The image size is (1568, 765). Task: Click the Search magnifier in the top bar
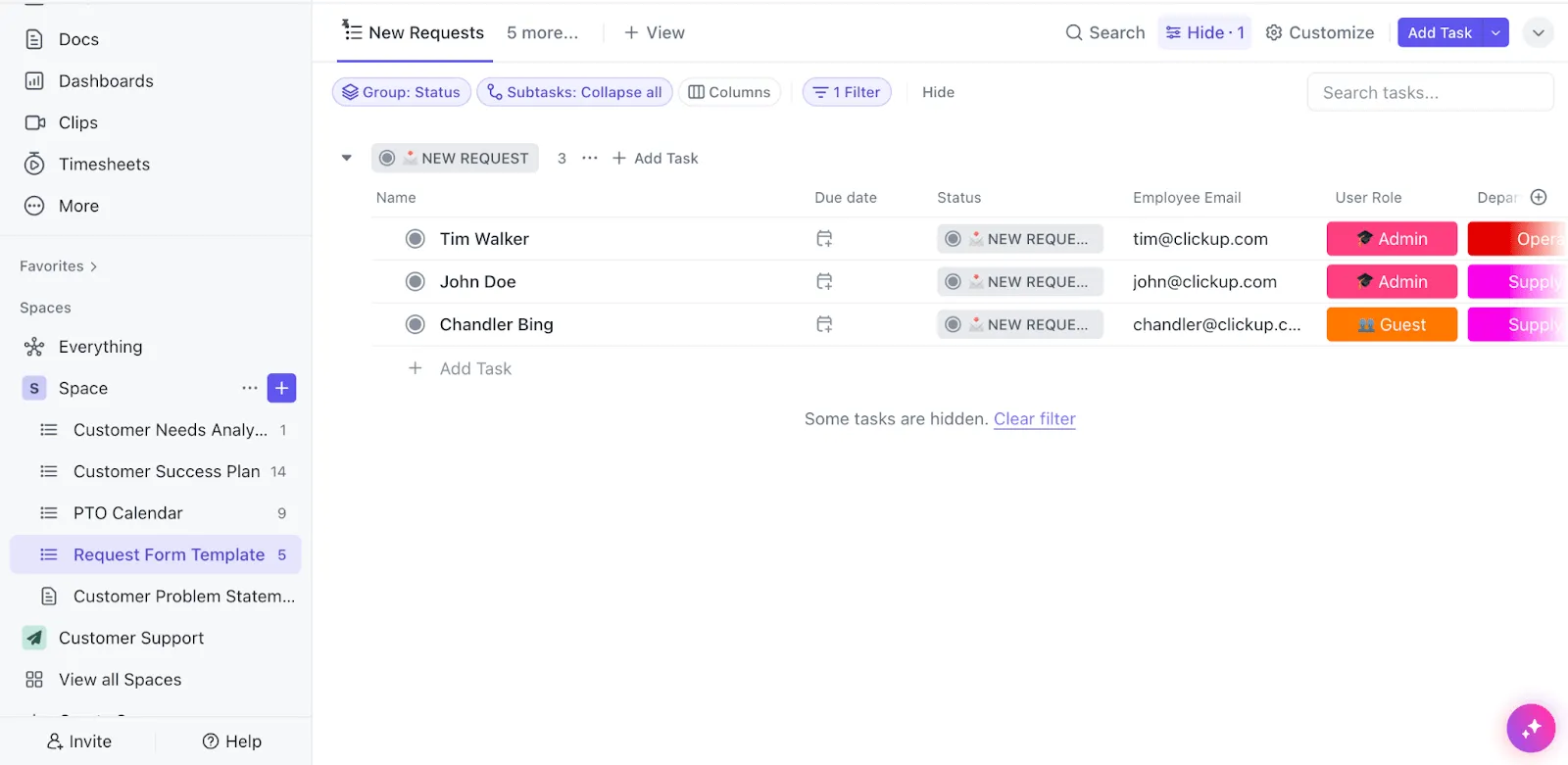coord(1074,32)
